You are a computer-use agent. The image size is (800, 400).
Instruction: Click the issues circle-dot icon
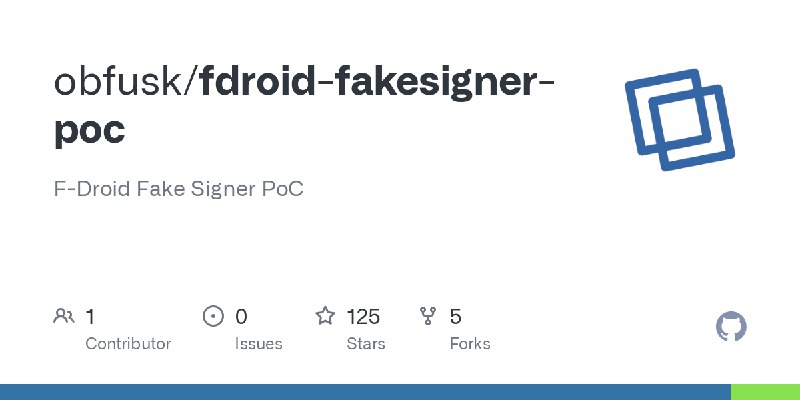[x=213, y=316]
